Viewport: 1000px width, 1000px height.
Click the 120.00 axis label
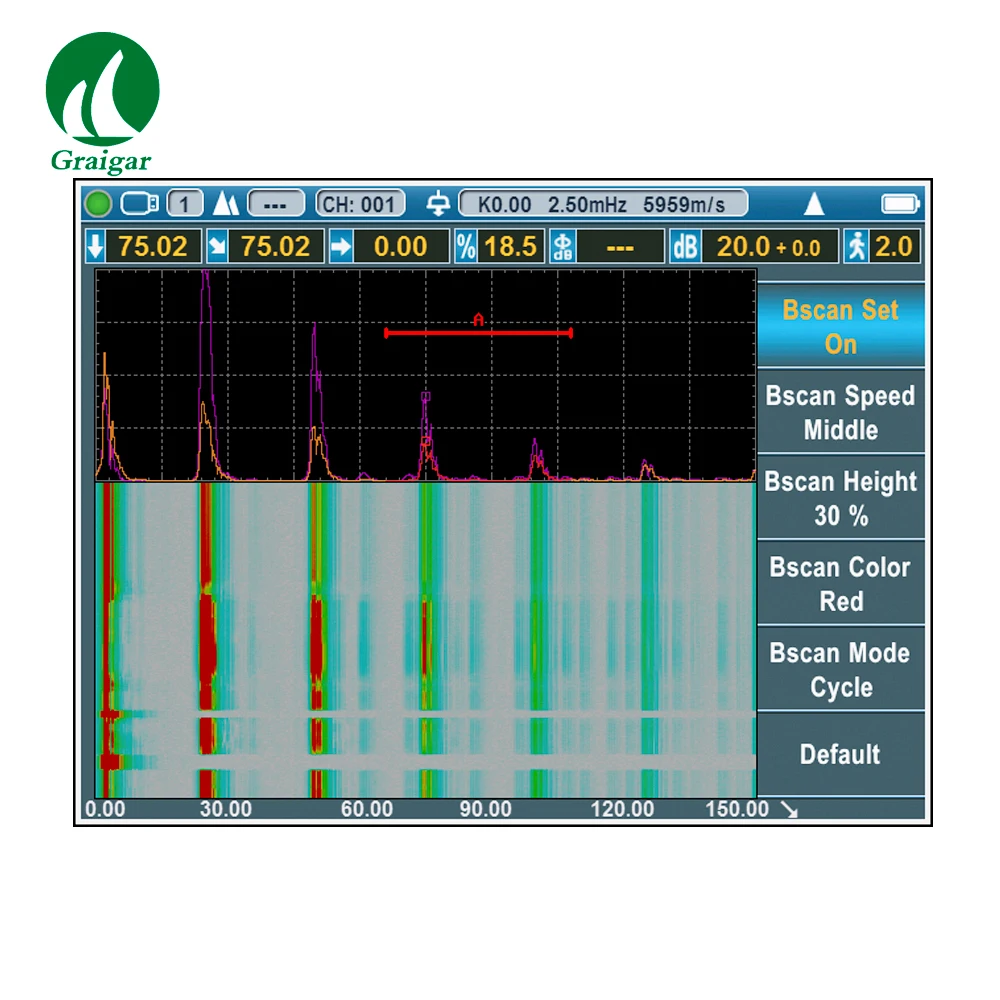tap(622, 809)
